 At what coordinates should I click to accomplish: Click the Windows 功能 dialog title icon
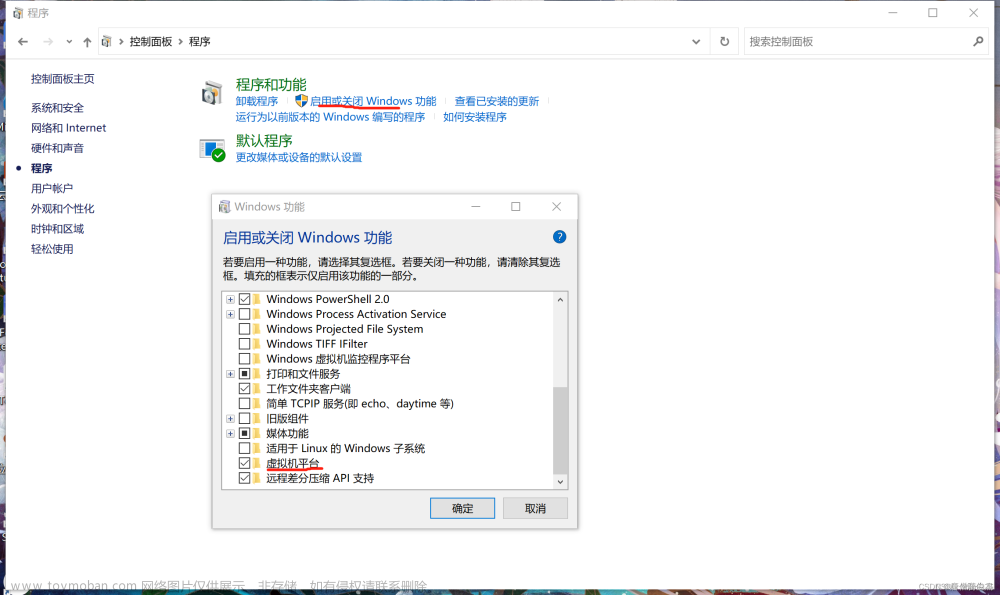pyautogui.click(x=224, y=207)
